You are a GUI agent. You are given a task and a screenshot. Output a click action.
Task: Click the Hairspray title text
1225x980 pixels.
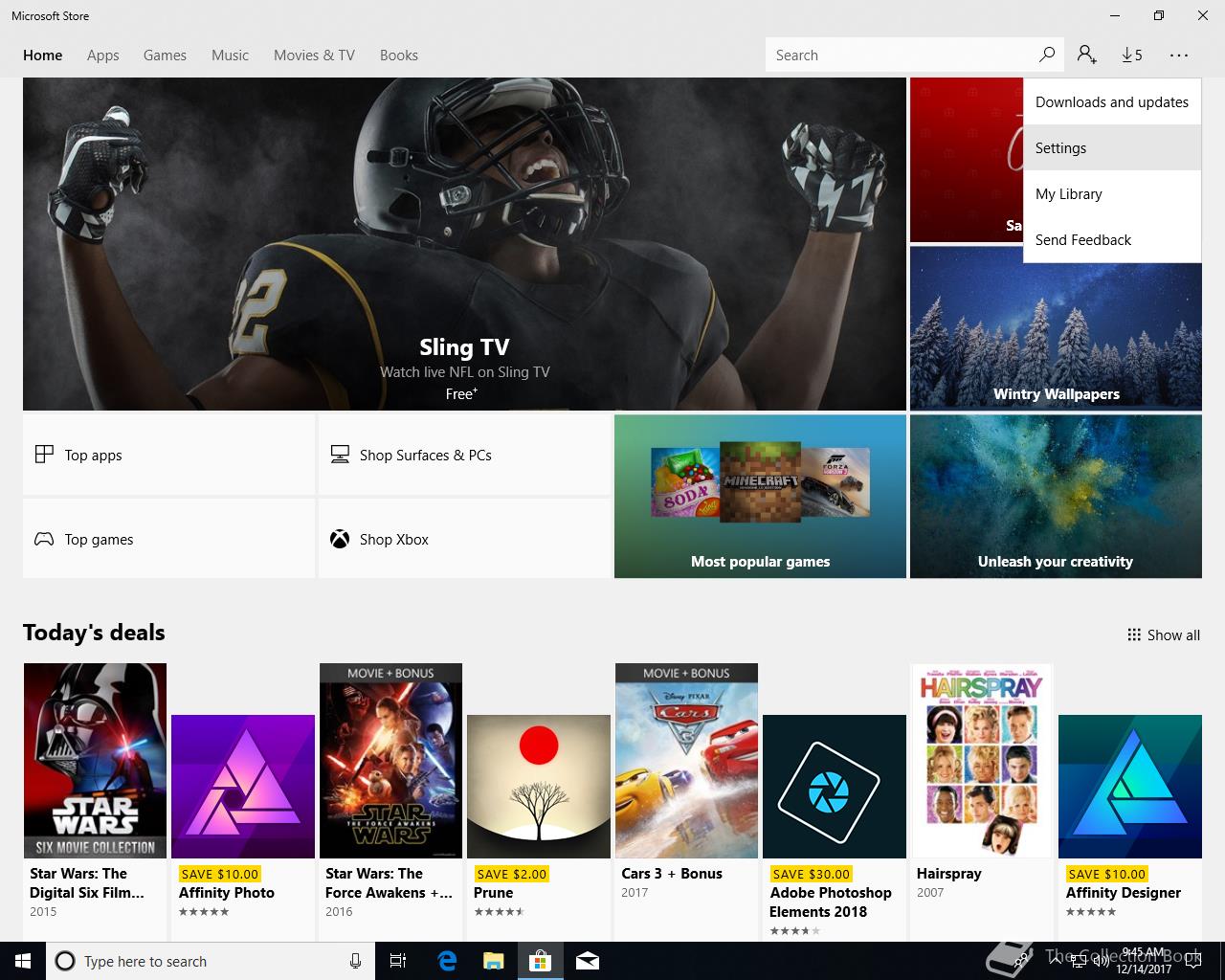[949, 874]
